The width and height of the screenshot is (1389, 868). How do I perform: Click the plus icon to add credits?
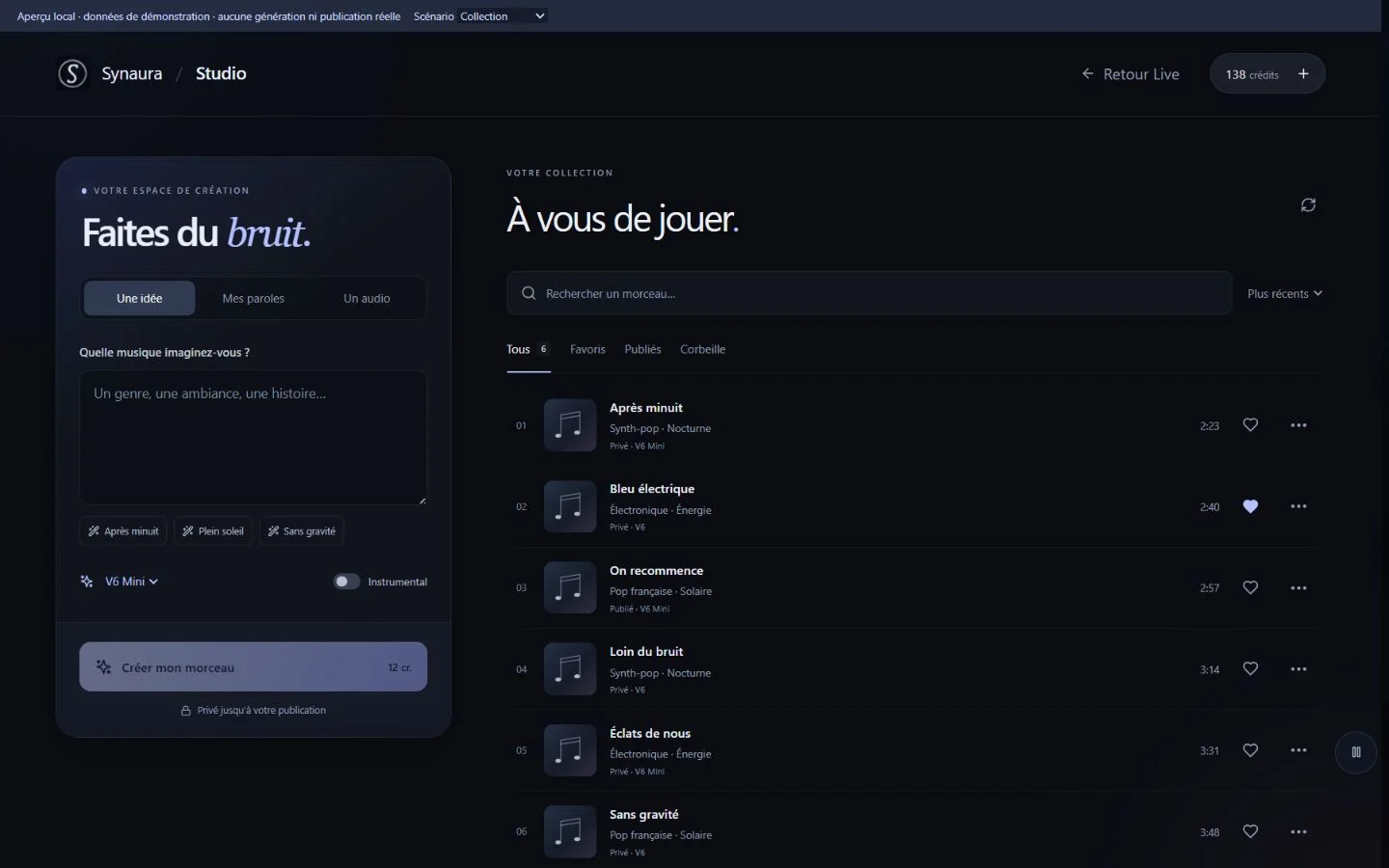coord(1303,74)
